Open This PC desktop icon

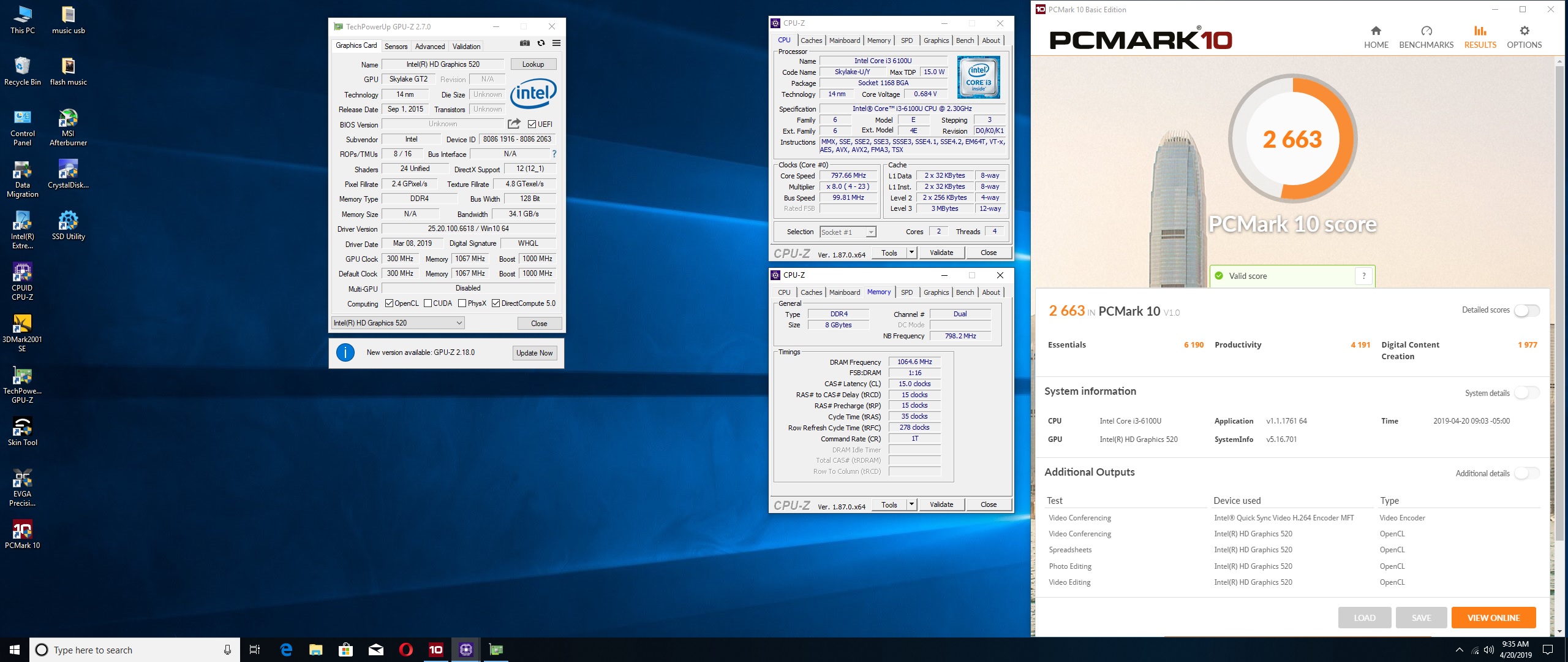point(23,20)
